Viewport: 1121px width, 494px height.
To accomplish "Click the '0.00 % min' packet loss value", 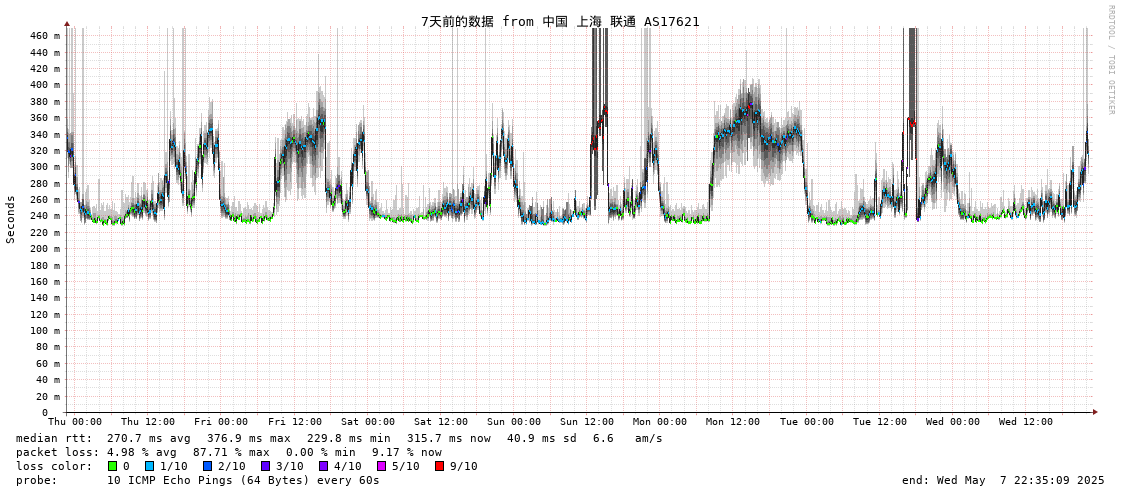I will coord(322,453).
